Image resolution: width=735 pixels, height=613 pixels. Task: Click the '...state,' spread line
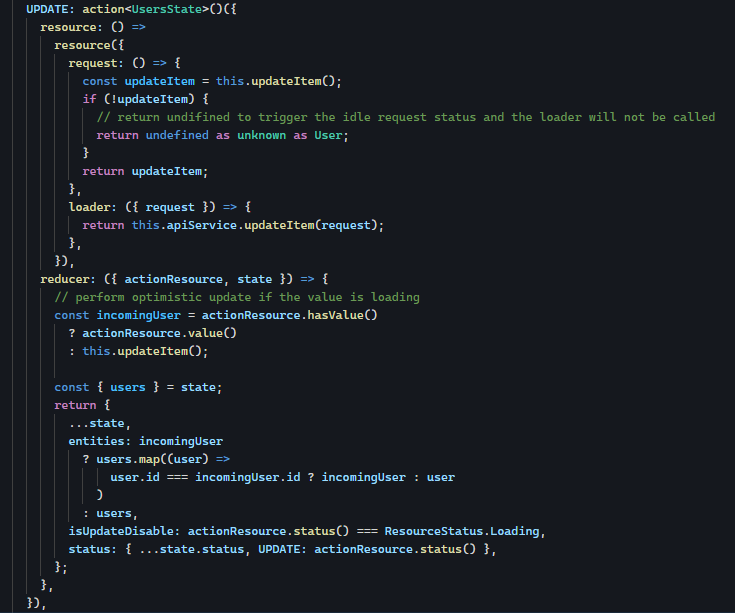tap(99, 423)
